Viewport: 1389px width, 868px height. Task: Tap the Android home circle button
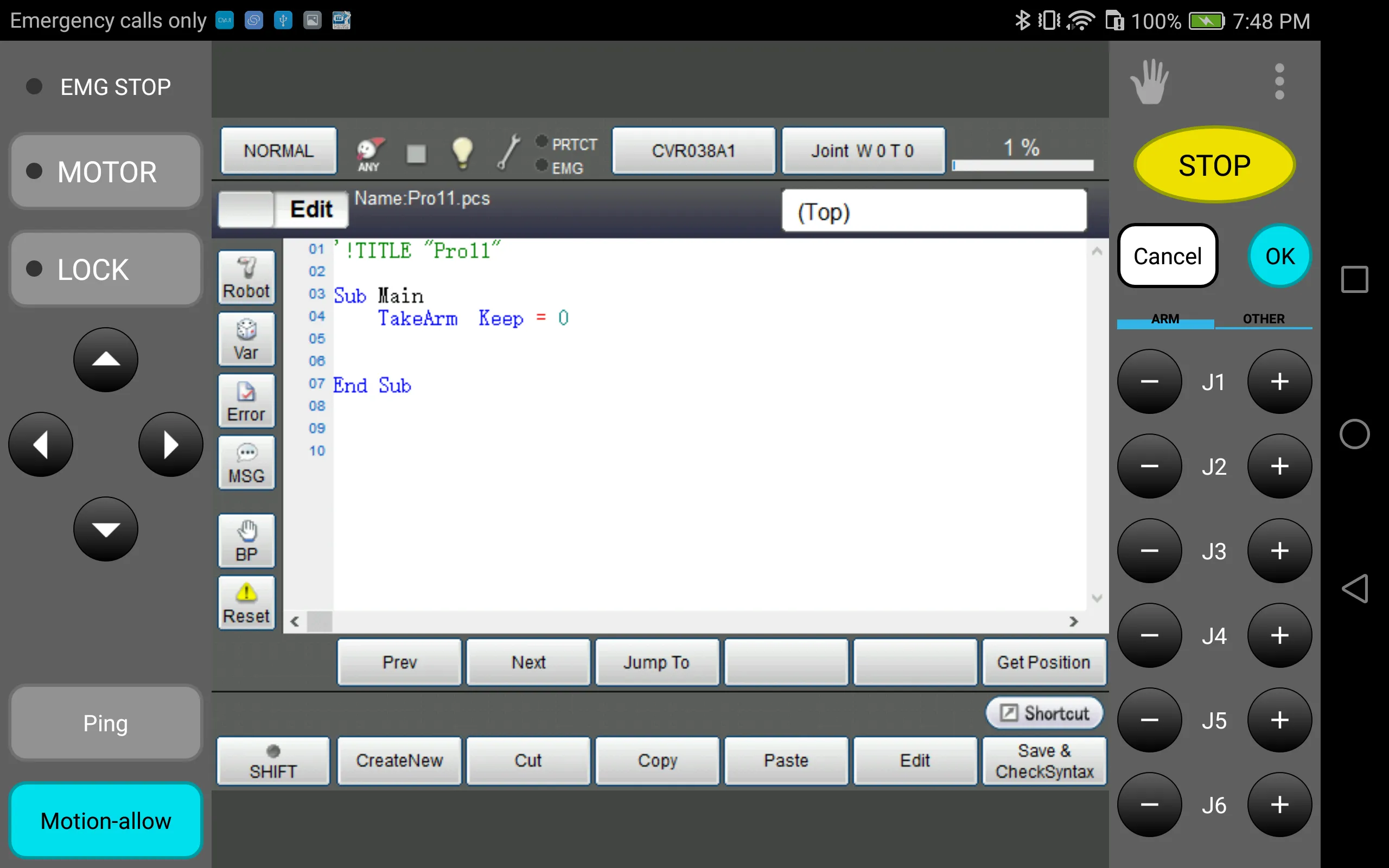(x=1355, y=434)
